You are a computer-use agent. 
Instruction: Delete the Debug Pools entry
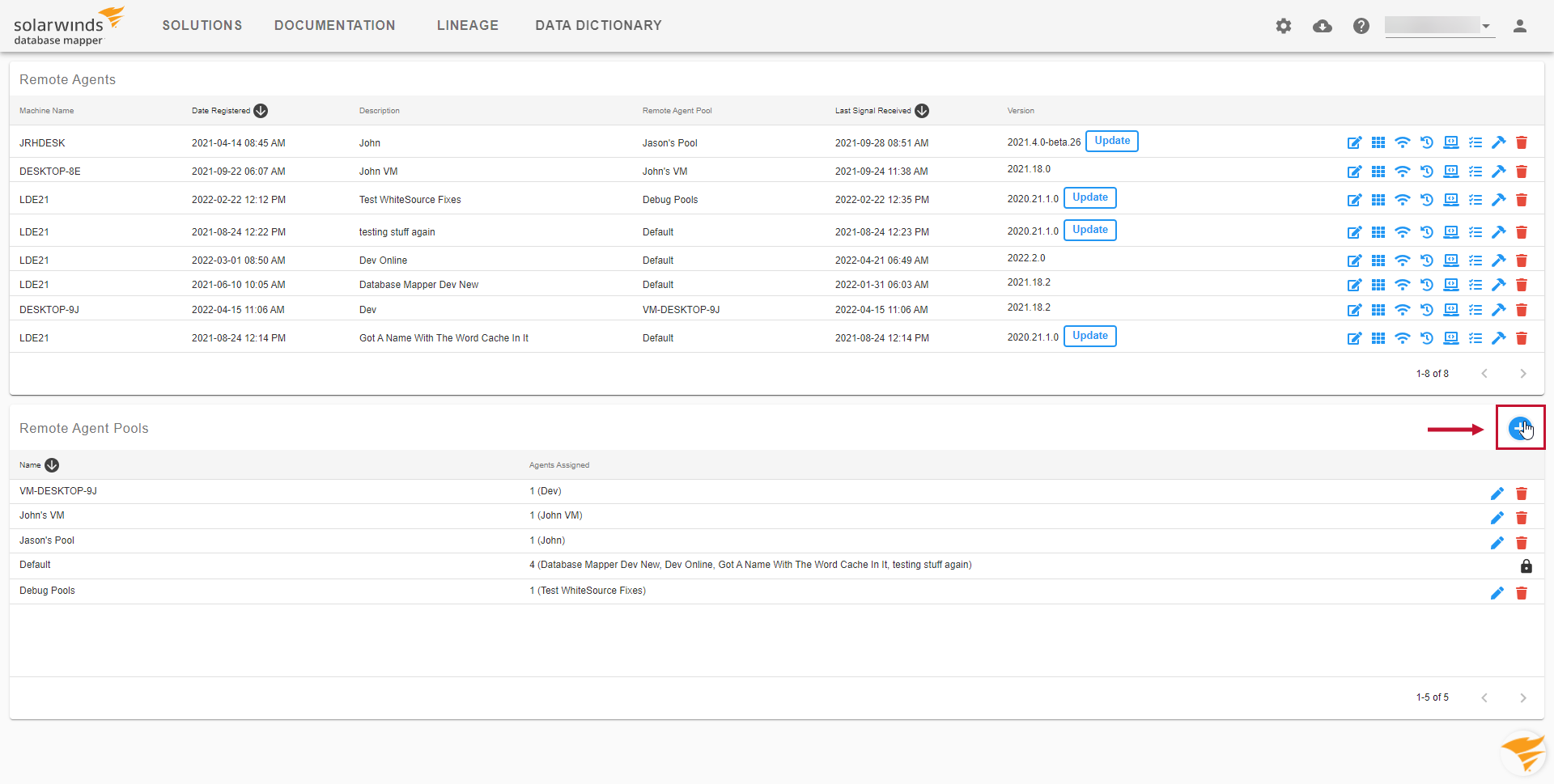[x=1522, y=593]
